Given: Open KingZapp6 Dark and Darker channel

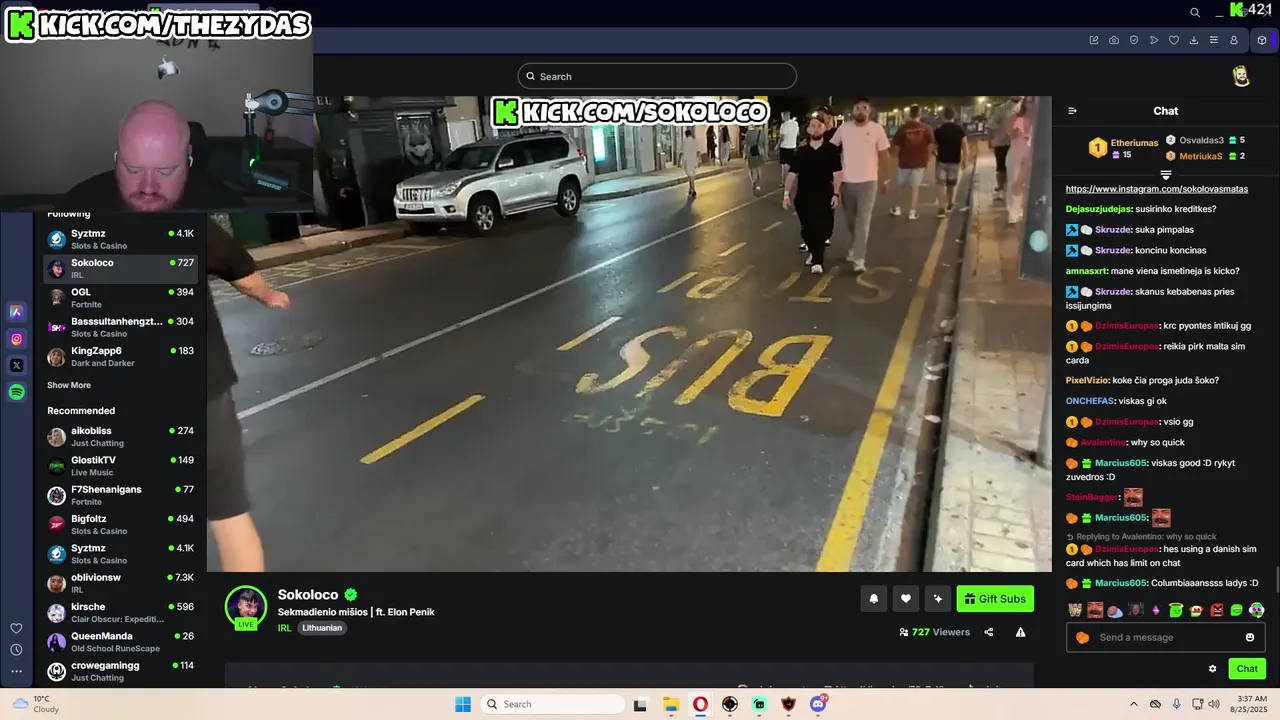Looking at the screenshot, I should [121, 356].
